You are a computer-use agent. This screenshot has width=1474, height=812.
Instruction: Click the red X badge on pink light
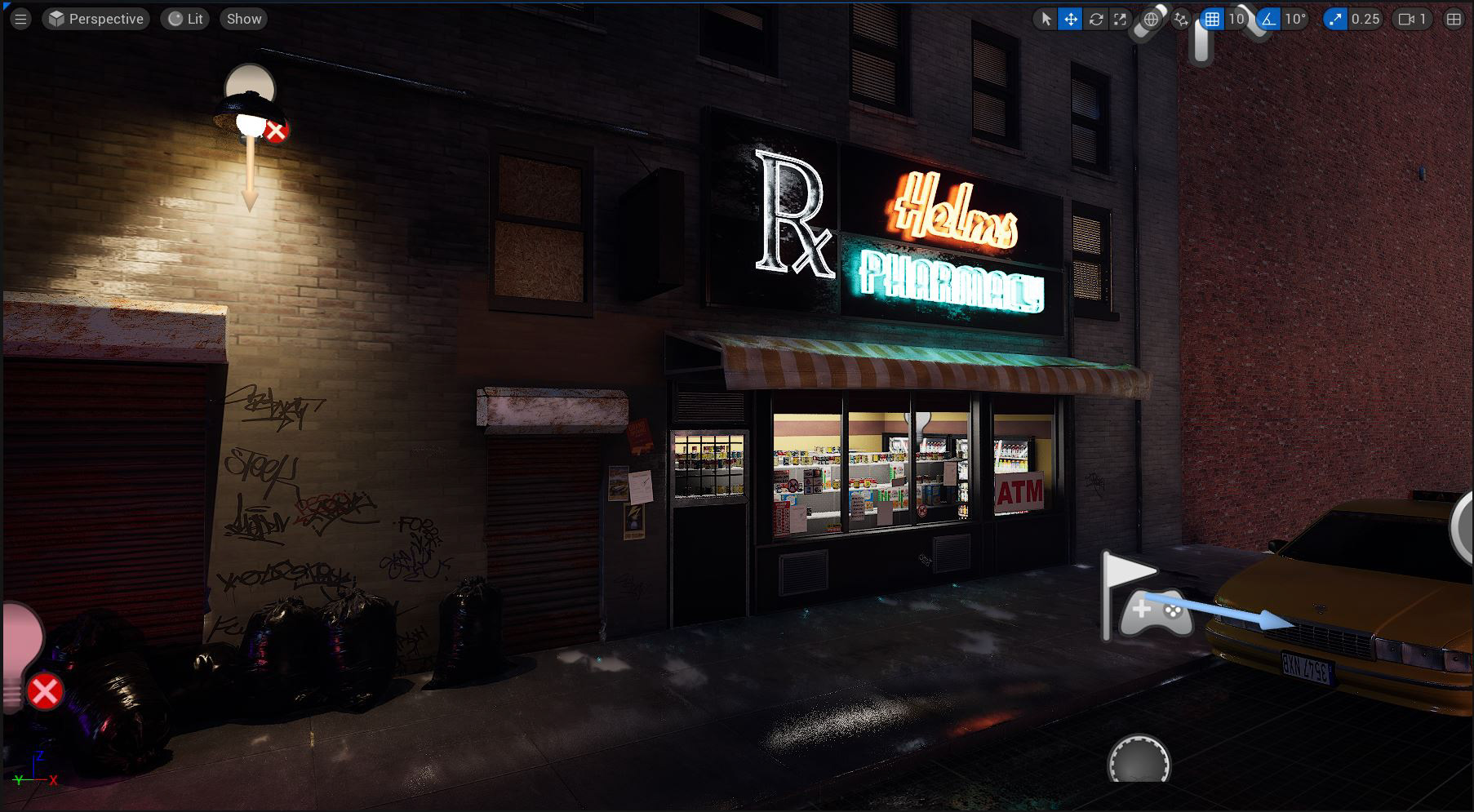pyautogui.click(x=45, y=691)
